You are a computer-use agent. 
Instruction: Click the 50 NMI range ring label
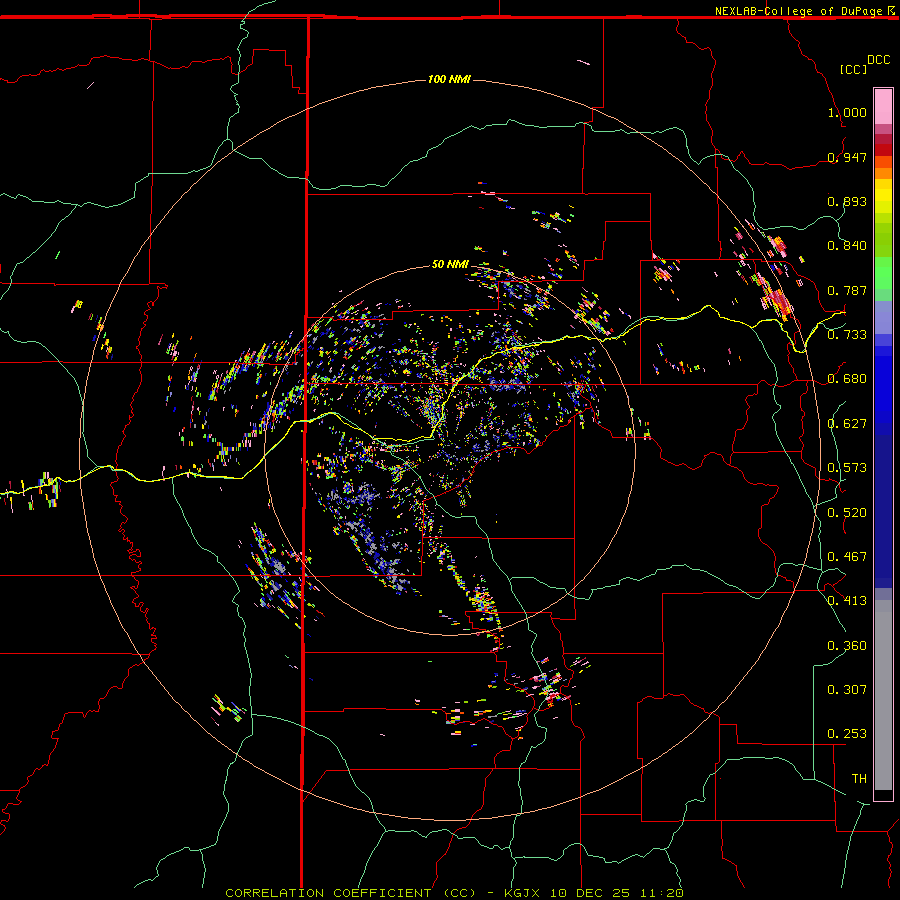(x=450, y=264)
